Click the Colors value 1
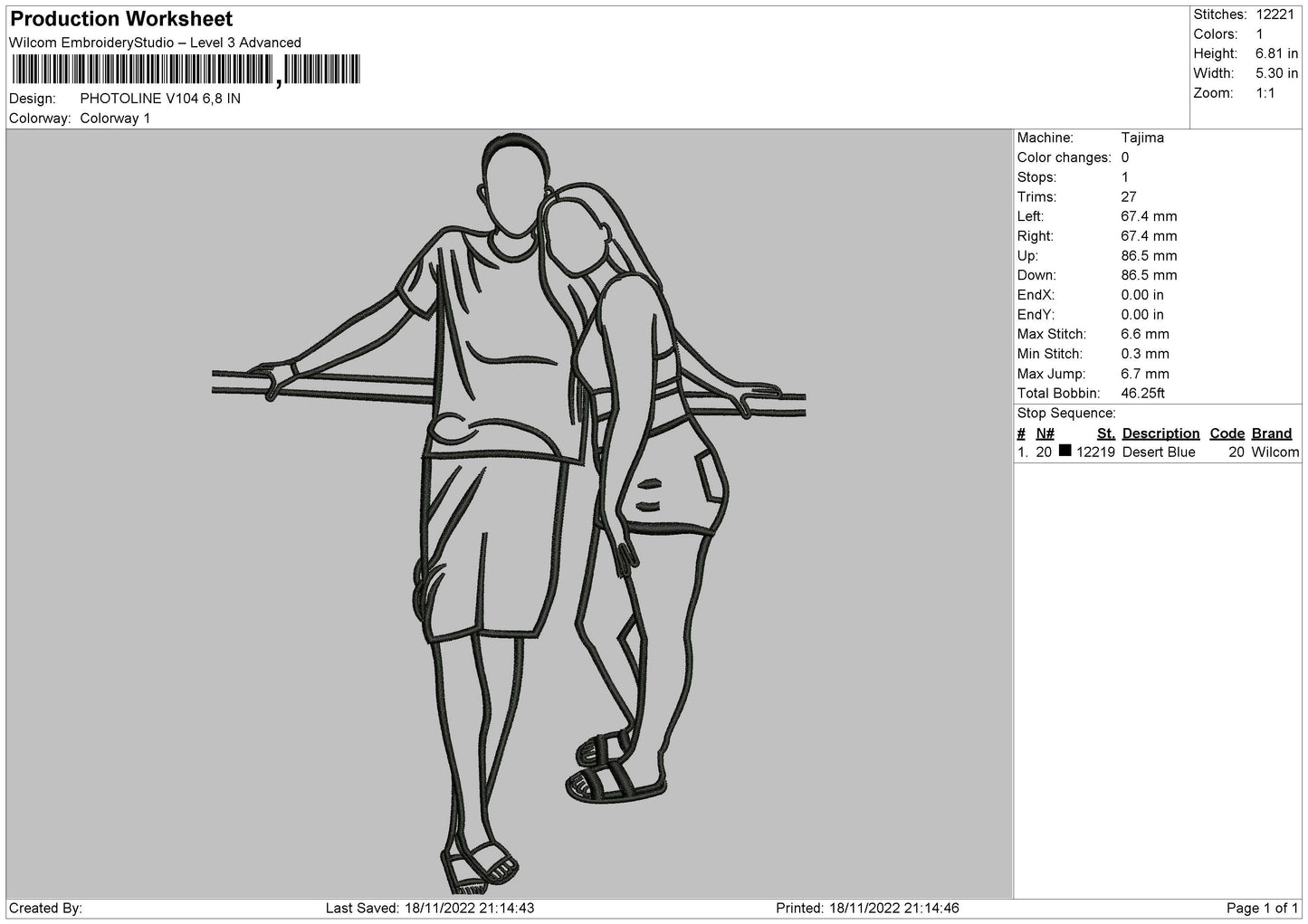 click(x=1260, y=34)
